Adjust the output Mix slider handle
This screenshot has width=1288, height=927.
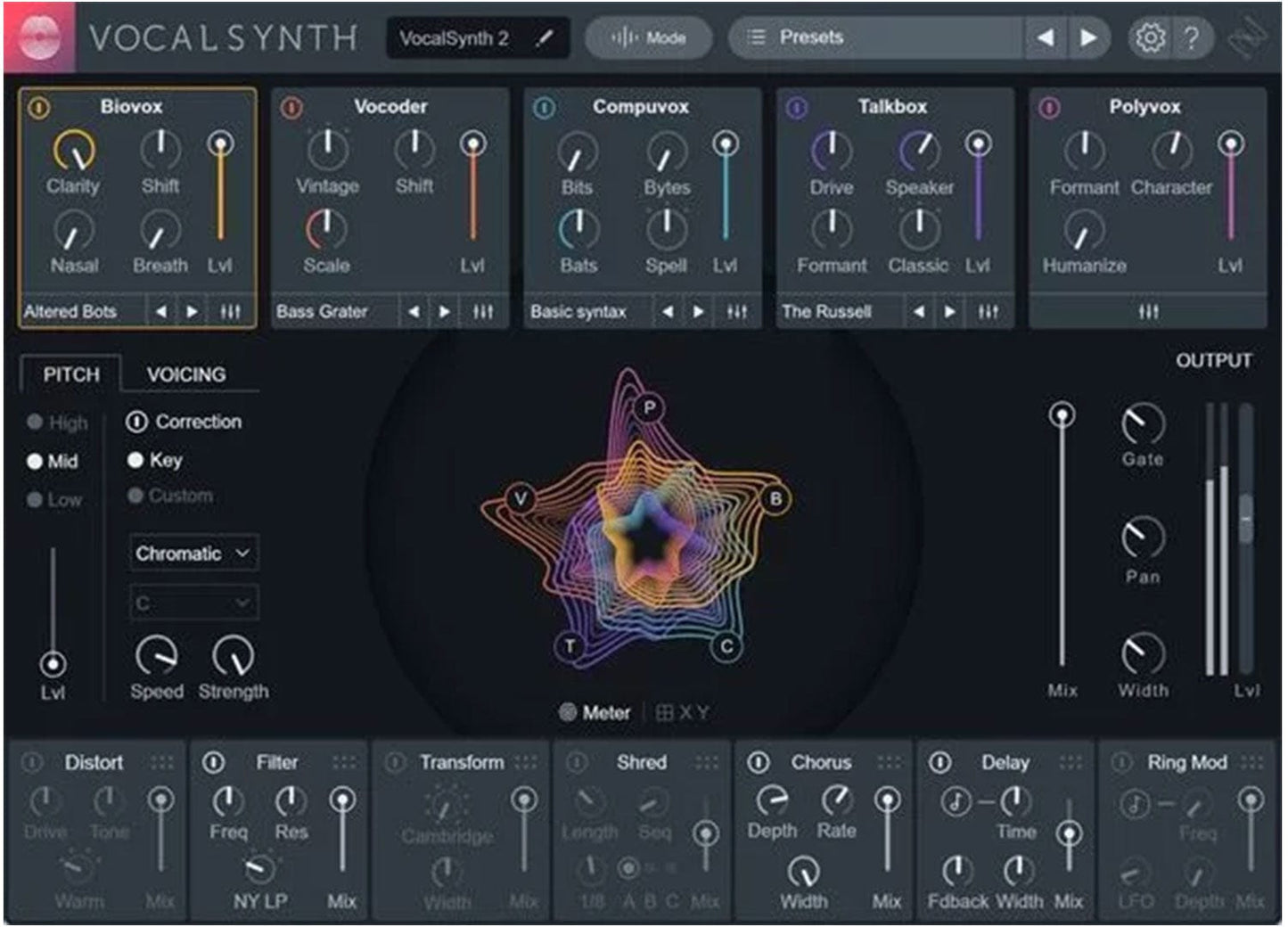(1062, 415)
